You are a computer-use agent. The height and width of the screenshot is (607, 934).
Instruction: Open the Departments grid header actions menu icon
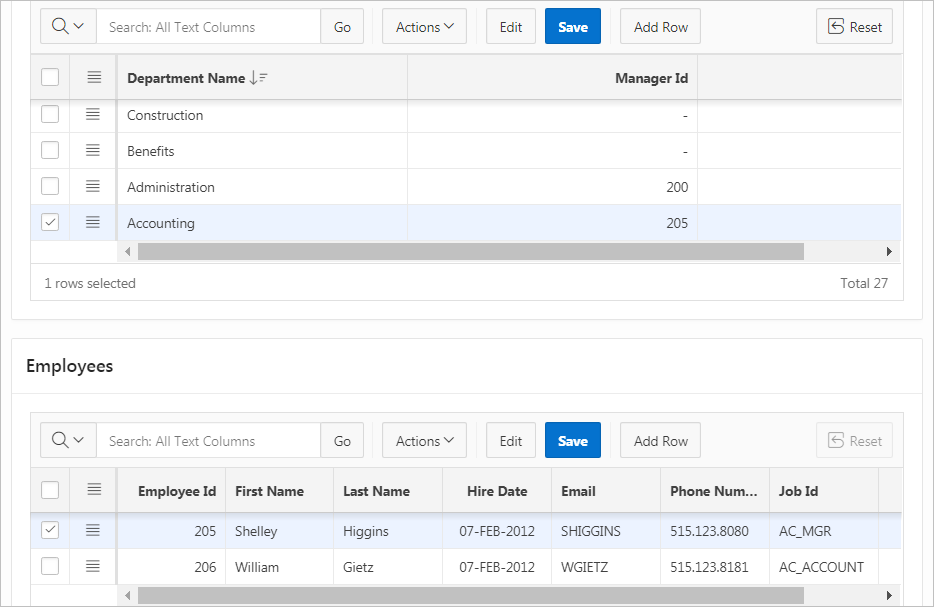coord(93,78)
